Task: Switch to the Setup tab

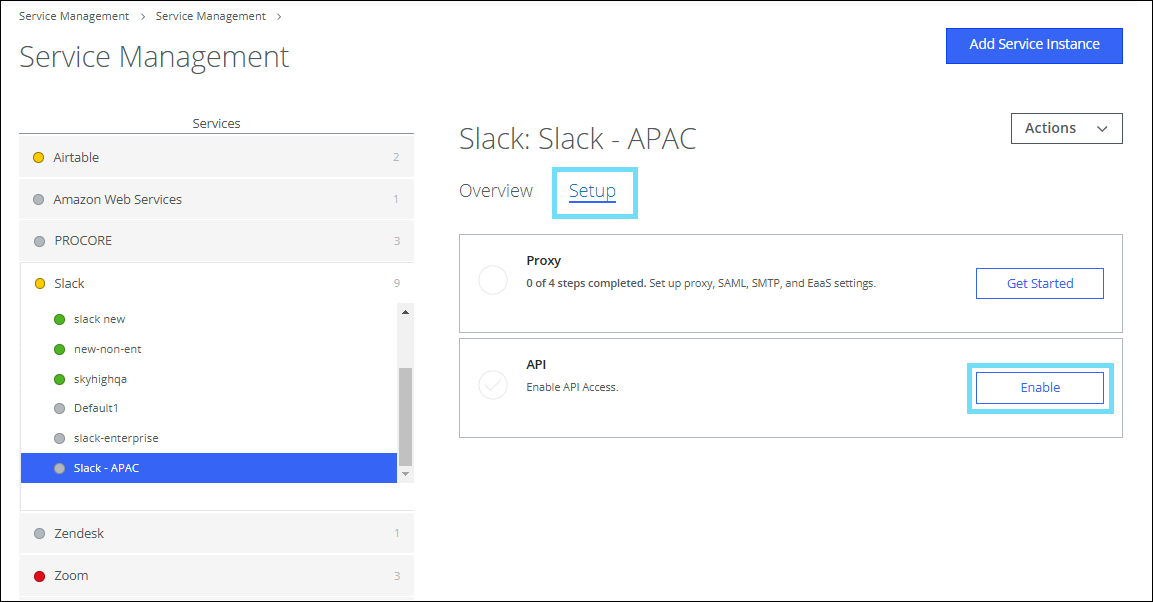Action: (592, 191)
